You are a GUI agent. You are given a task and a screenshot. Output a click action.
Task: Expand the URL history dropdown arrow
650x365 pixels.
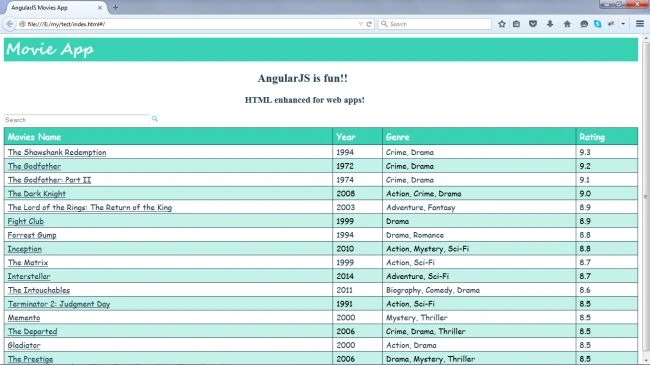coord(361,24)
